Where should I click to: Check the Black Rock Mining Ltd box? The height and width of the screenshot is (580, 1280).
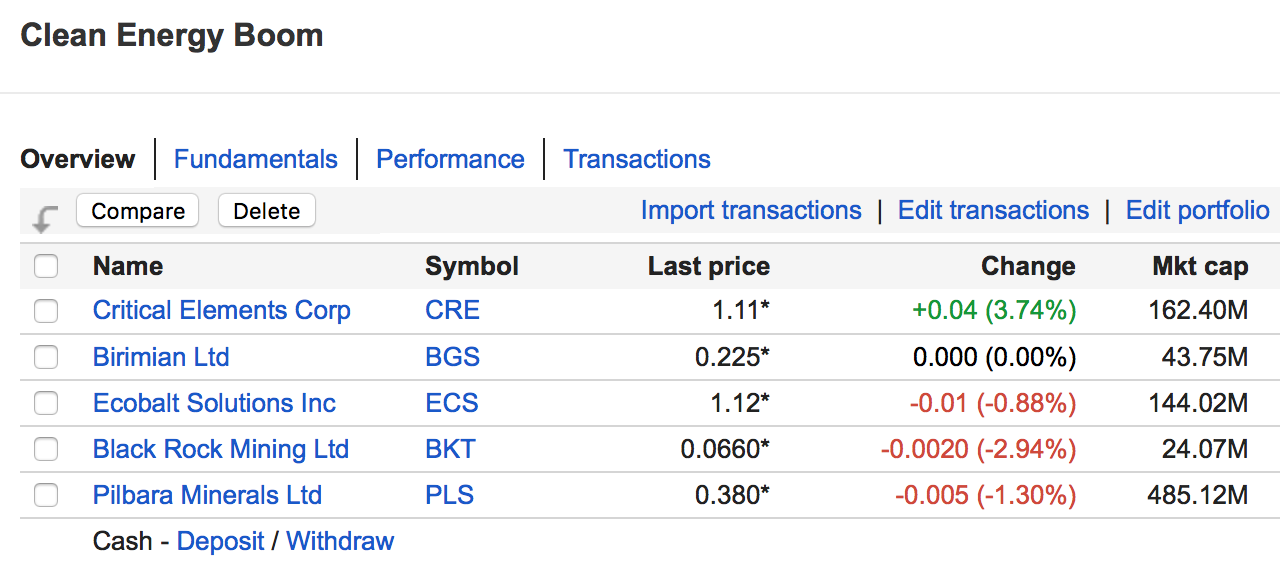click(x=46, y=449)
